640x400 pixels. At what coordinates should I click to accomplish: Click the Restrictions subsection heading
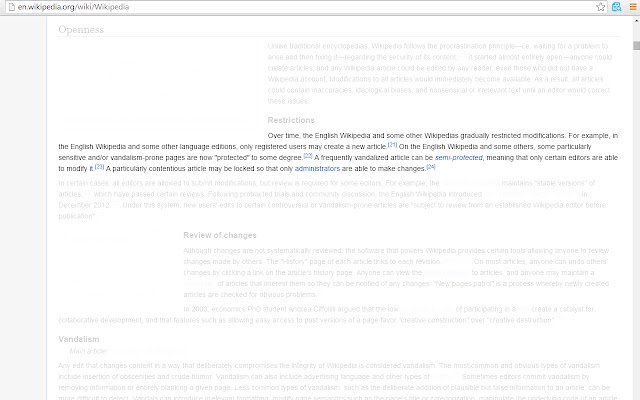(x=291, y=120)
